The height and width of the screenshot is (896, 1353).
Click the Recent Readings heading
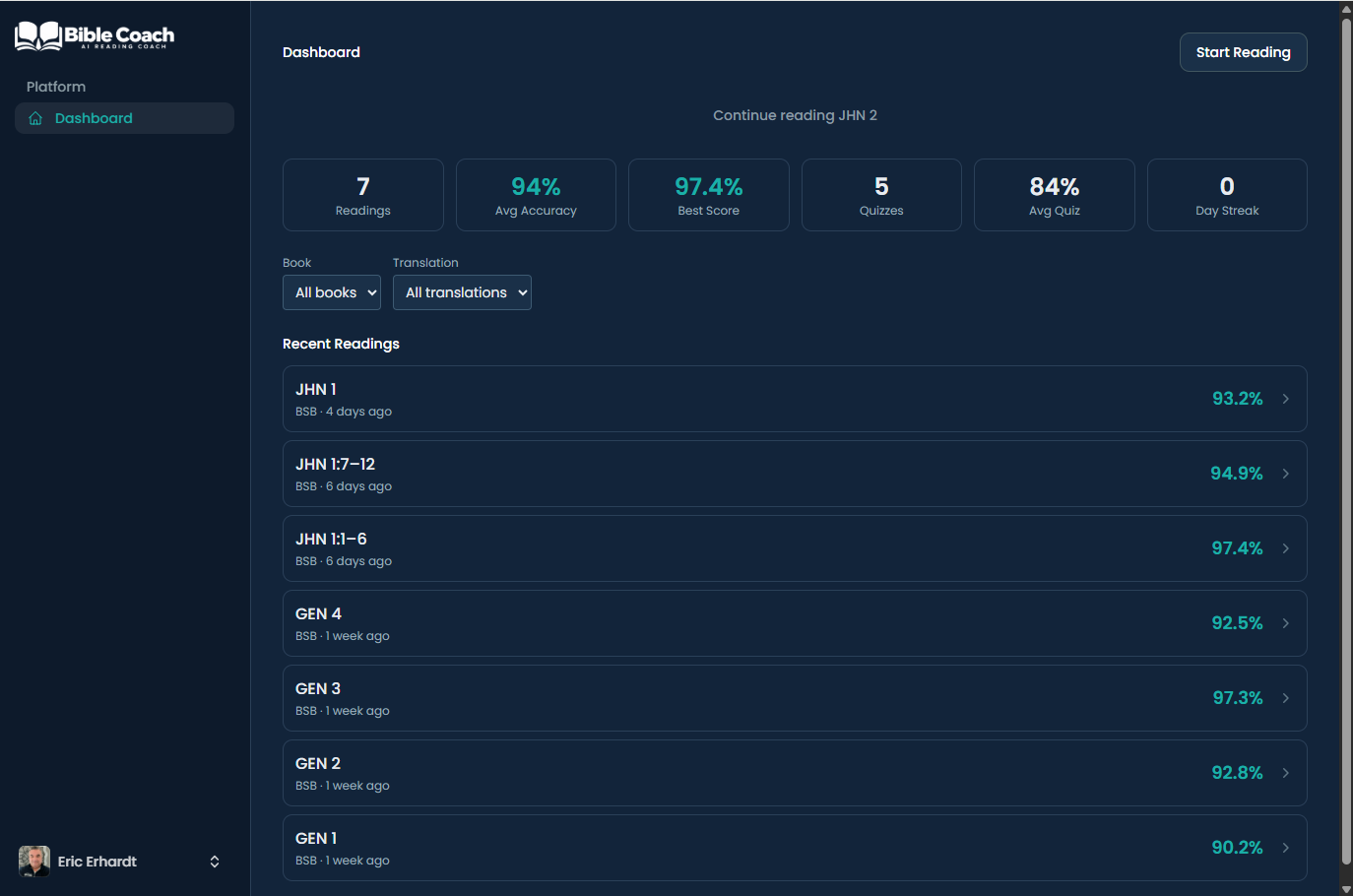(x=341, y=344)
